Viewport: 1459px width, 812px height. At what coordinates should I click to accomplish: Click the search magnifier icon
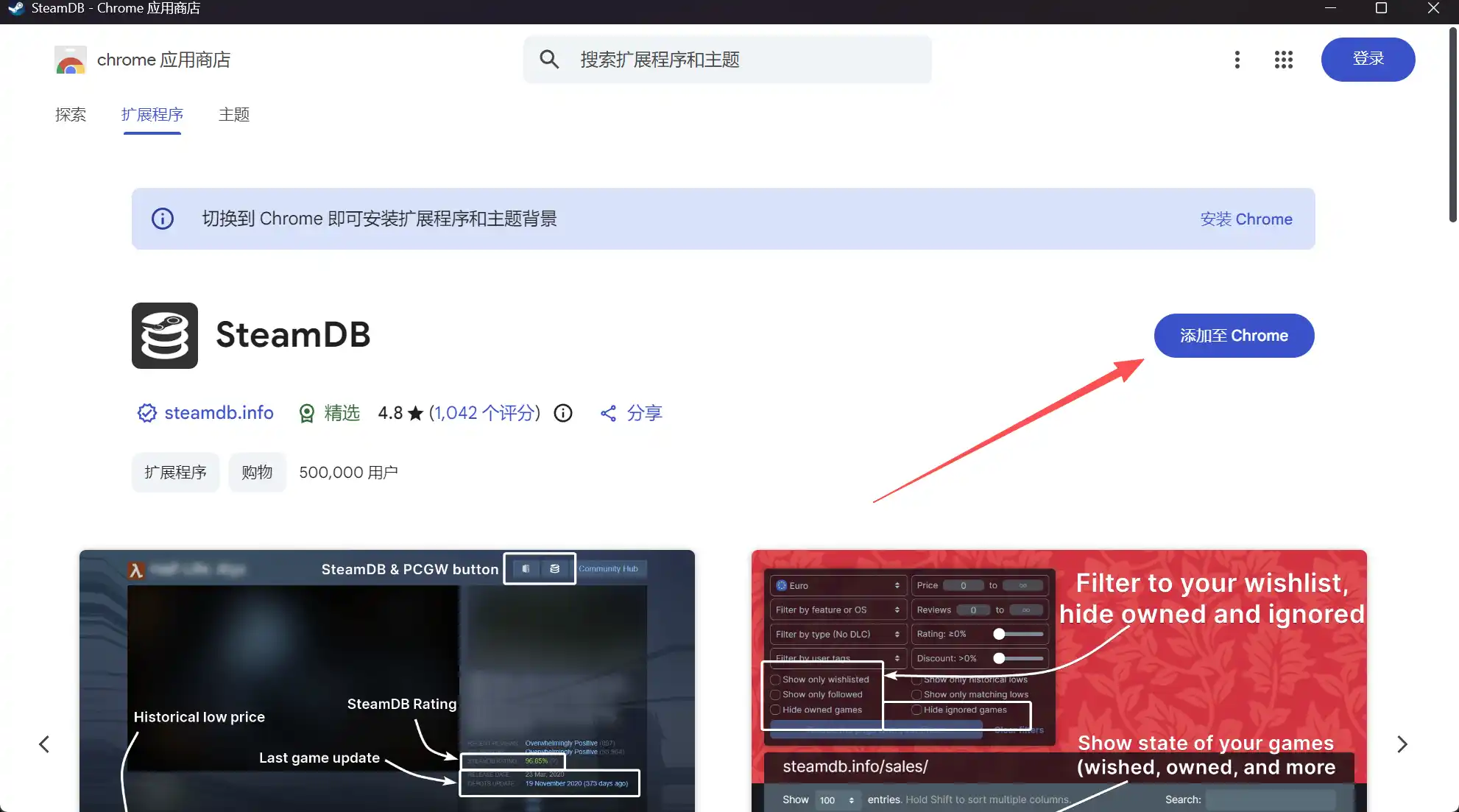tap(549, 60)
